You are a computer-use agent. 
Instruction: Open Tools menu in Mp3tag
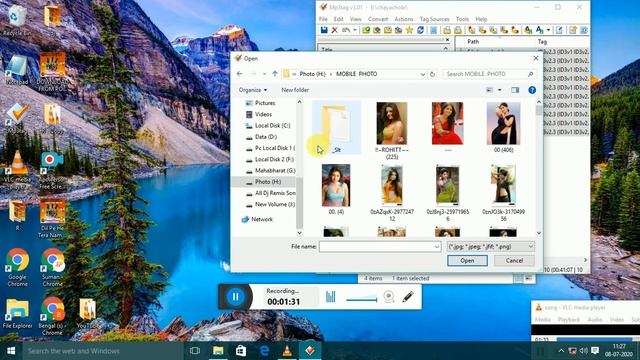462,19
